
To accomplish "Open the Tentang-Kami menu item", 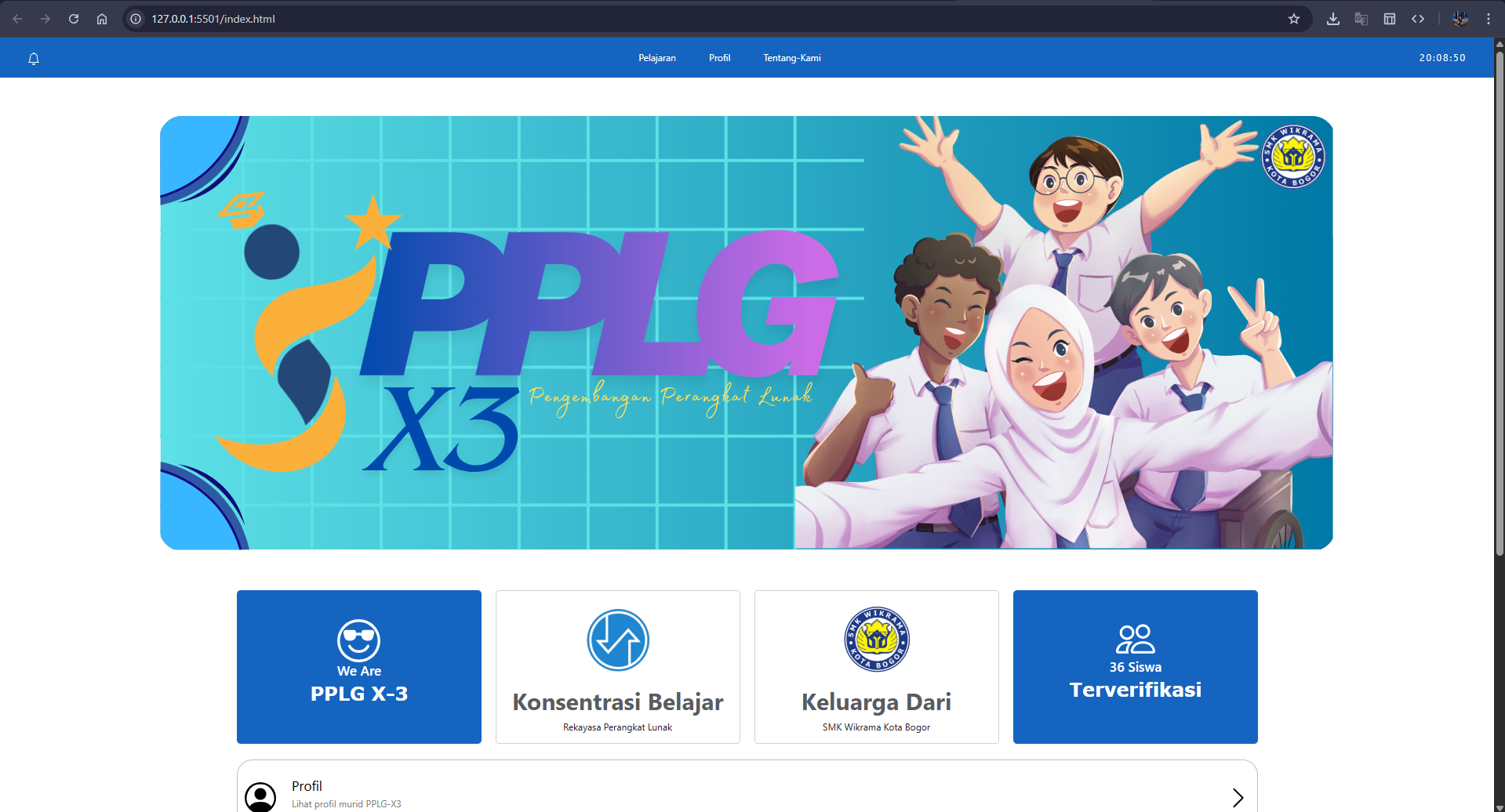I will 791,57.
